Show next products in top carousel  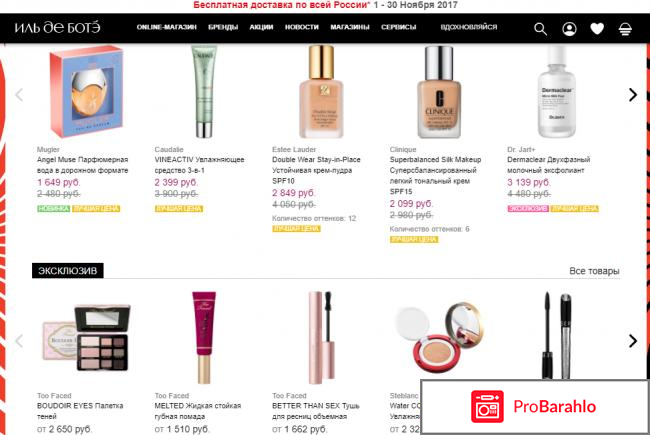(x=633, y=95)
